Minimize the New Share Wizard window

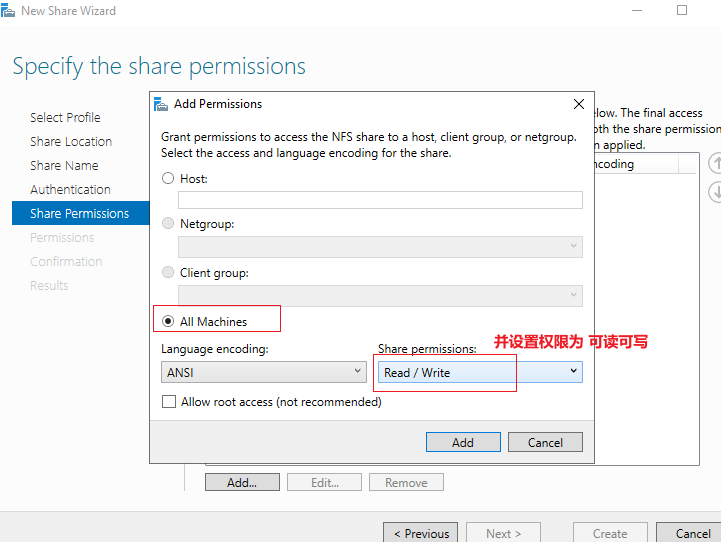click(x=637, y=10)
